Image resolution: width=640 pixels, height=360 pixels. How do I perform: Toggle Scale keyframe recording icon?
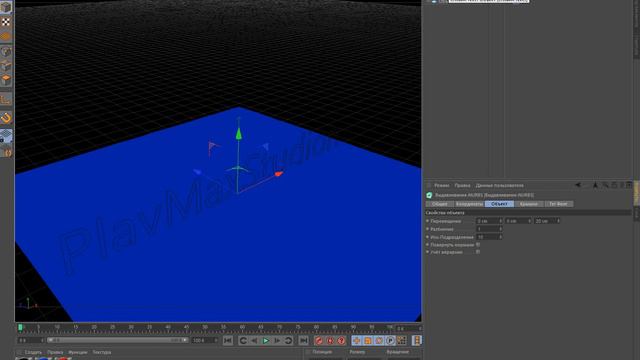coord(368,340)
